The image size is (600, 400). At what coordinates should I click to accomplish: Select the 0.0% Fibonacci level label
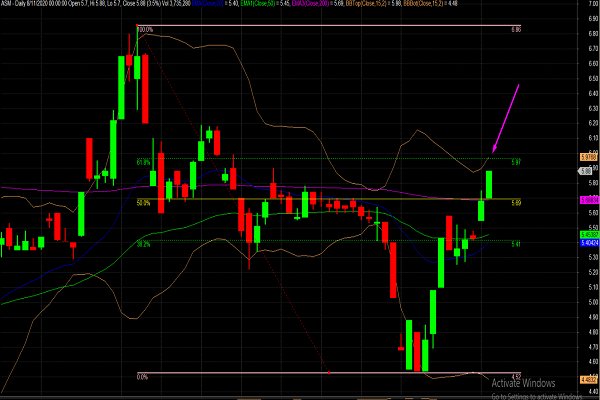[142, 377]
